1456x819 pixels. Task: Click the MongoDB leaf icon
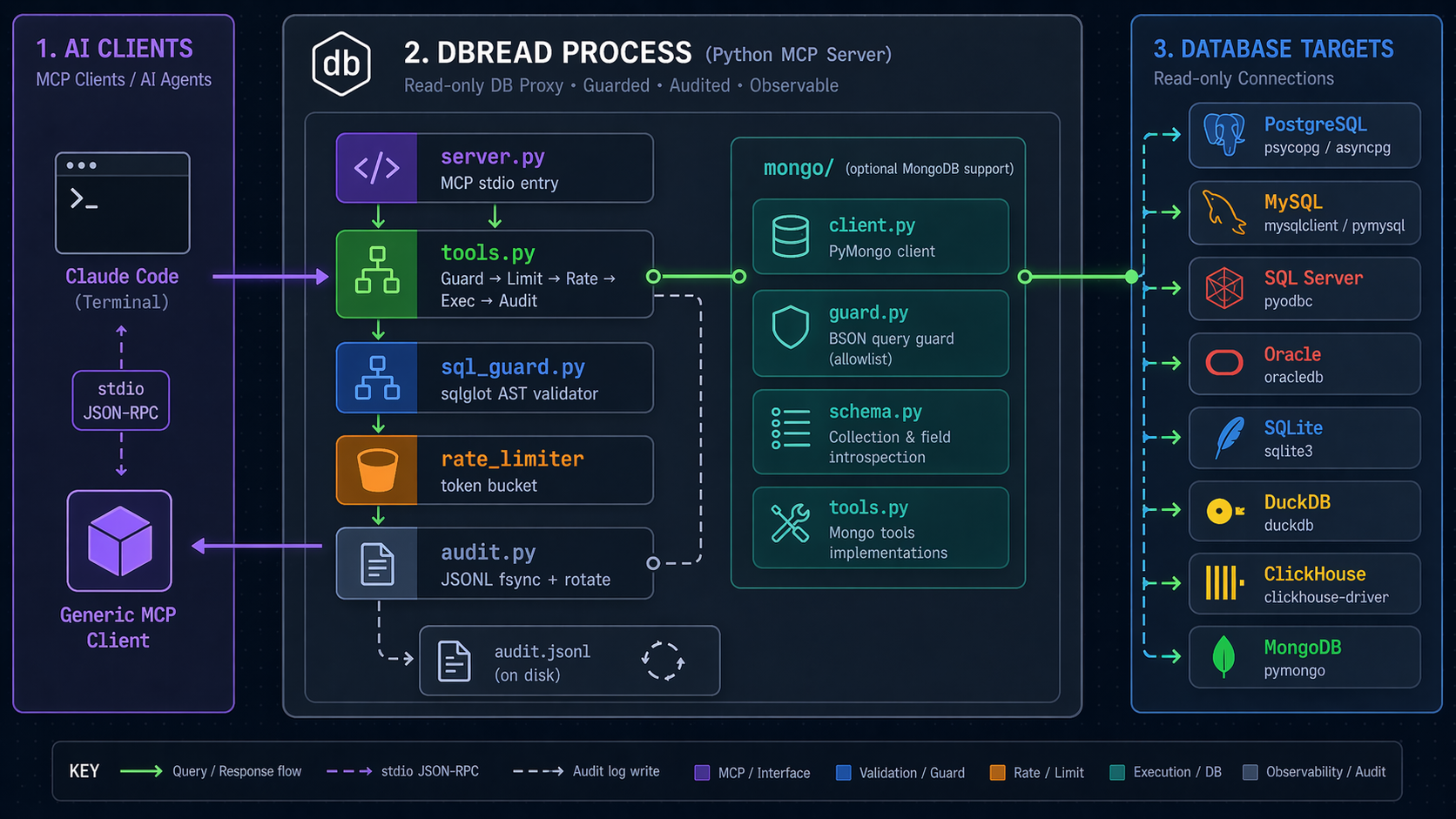(x=1223, y=657)
